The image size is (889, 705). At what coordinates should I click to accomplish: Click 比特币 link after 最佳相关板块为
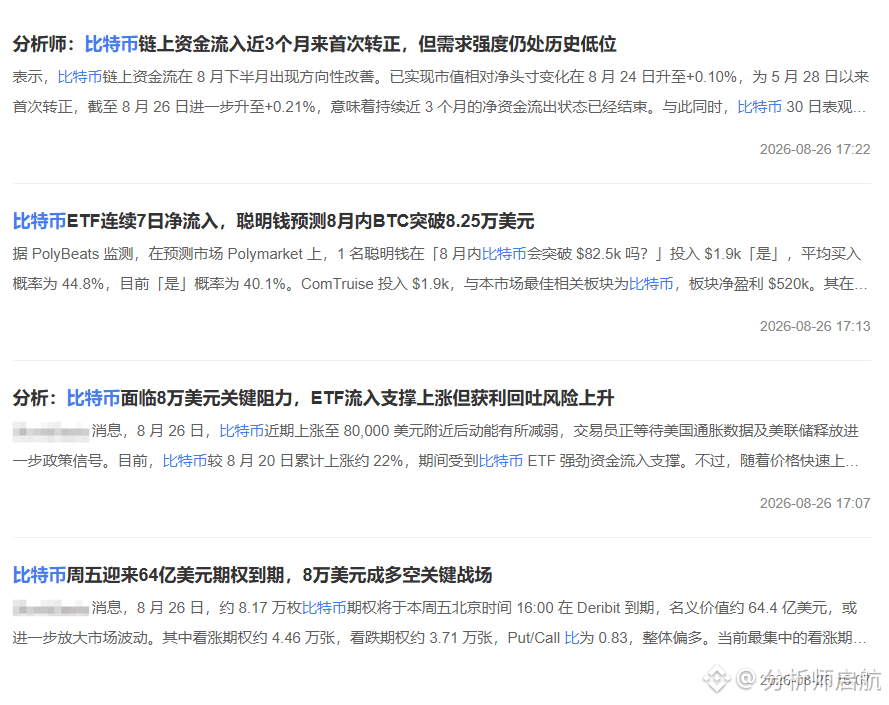(651, 283)
